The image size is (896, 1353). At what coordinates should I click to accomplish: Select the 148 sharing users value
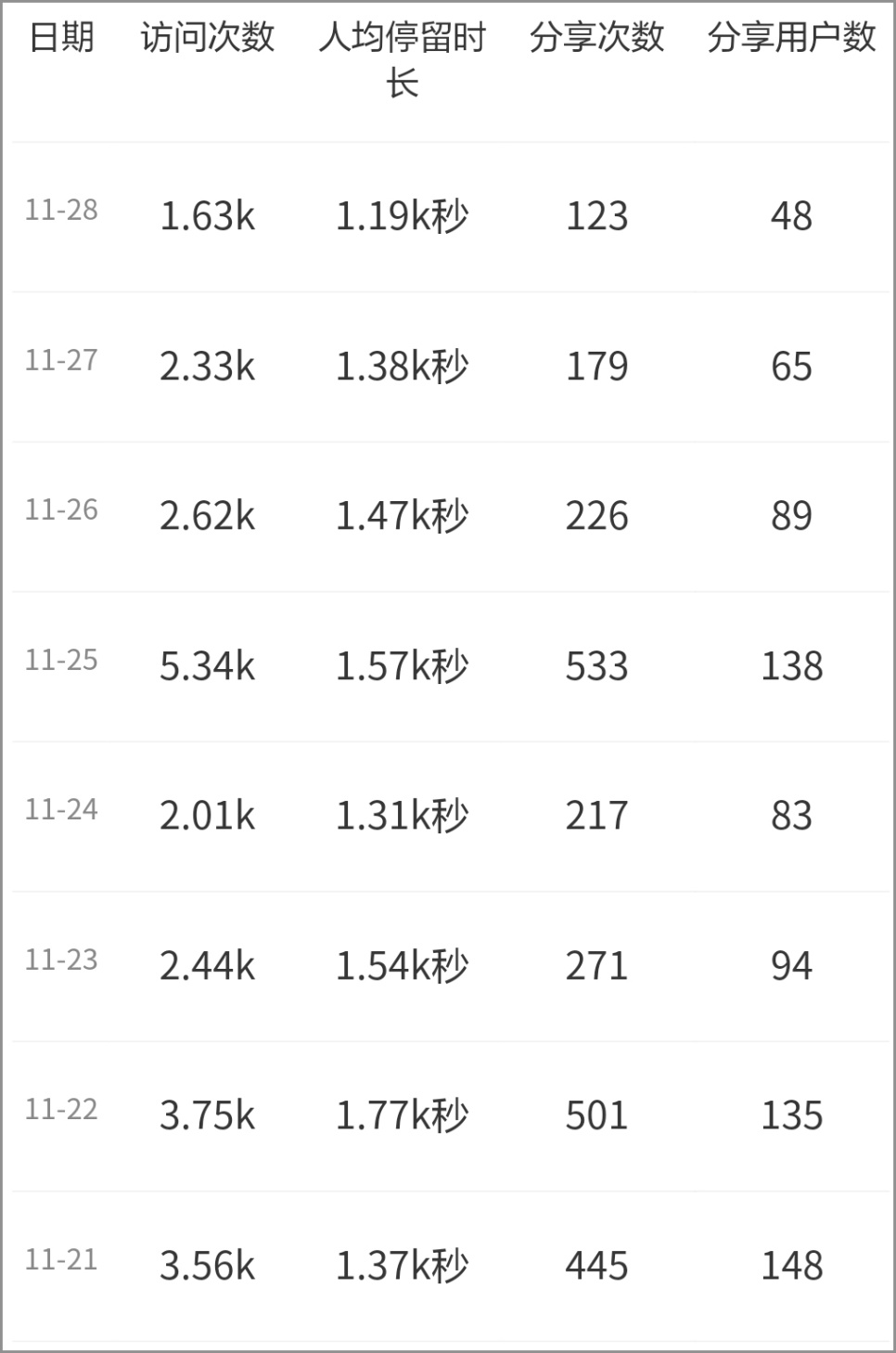pyautogui.click(x=791, y=1266)
